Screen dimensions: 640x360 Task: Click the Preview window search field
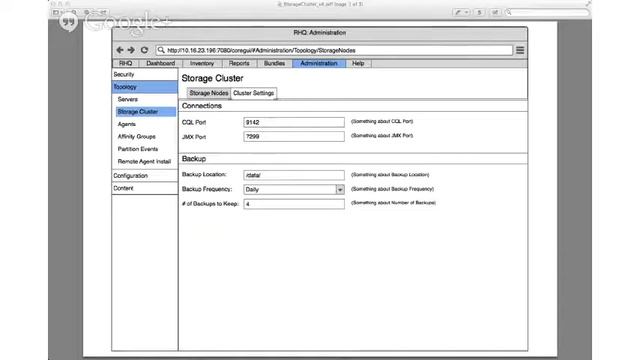tap(547, 12)
